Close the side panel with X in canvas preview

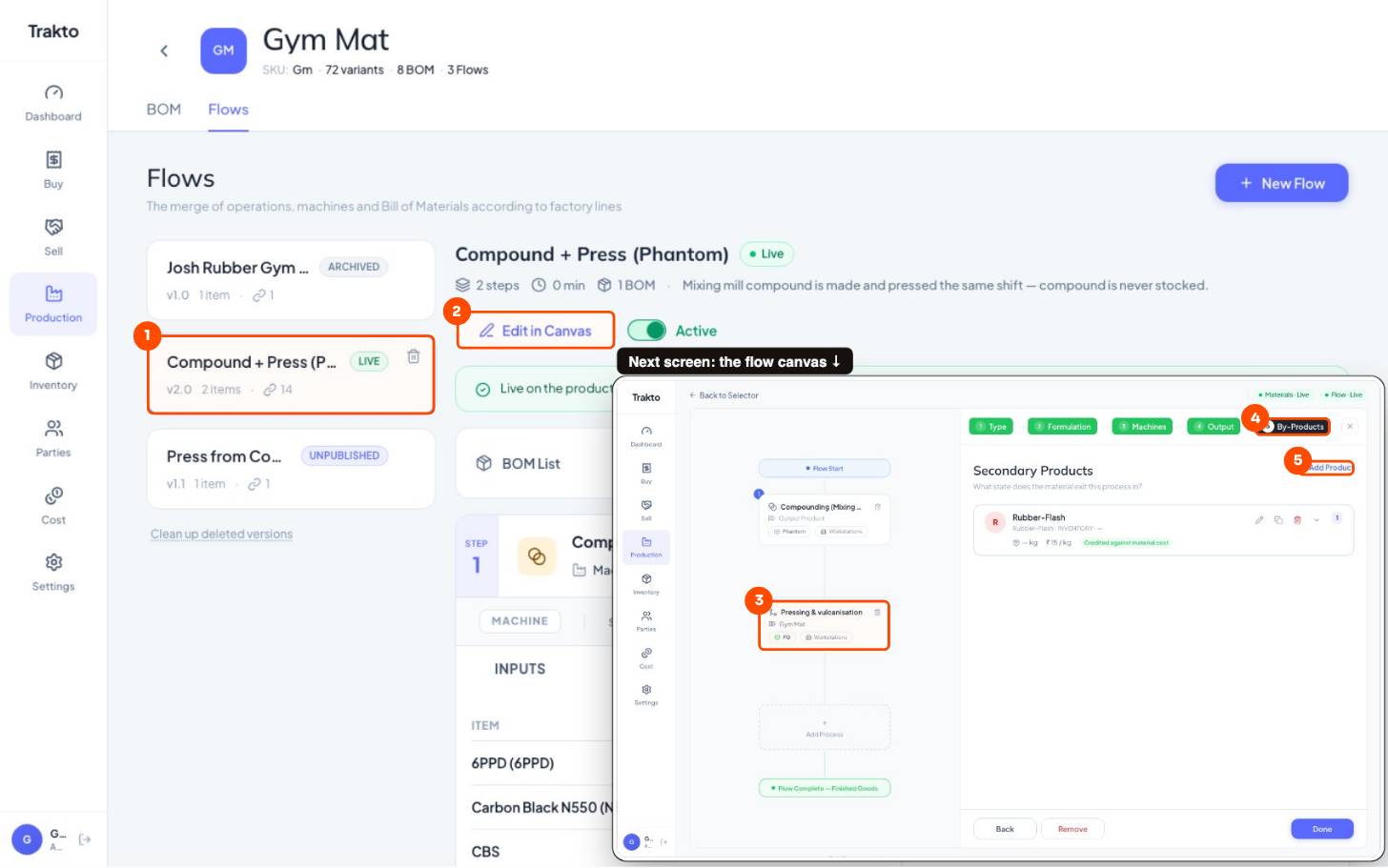point(1350,427)
